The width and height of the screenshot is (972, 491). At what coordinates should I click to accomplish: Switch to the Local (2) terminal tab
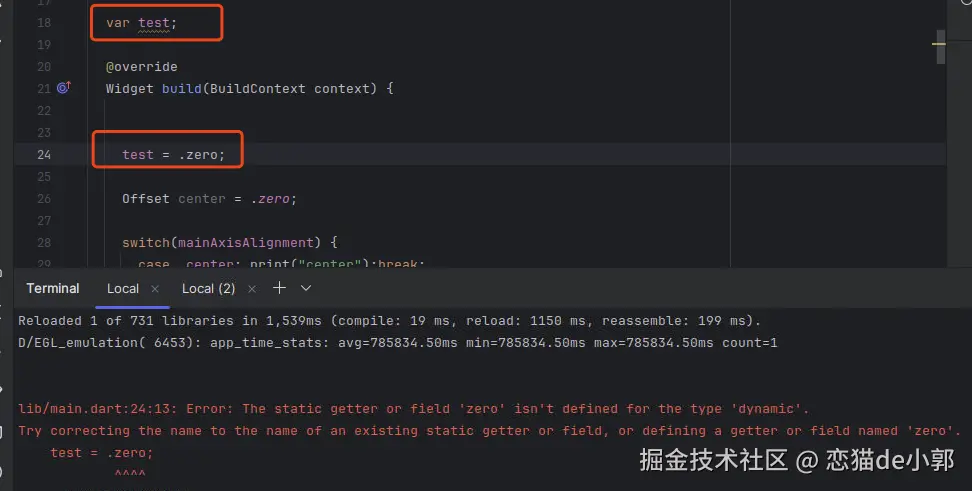pyautogui.click(x=208, y=288)
